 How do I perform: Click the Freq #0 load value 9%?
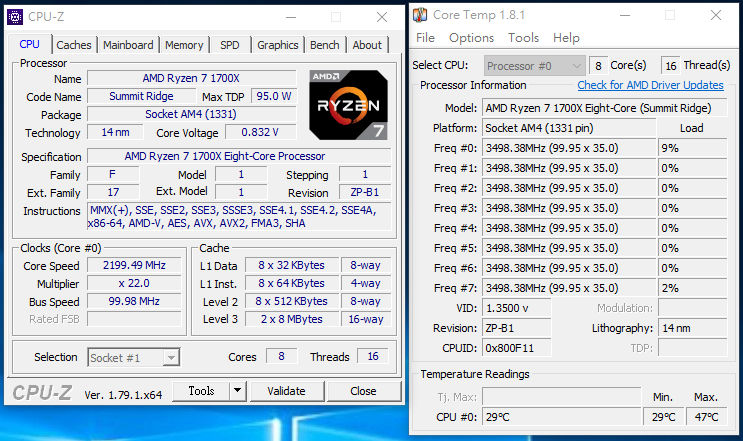pyautogui.click(x=692, y=148)
